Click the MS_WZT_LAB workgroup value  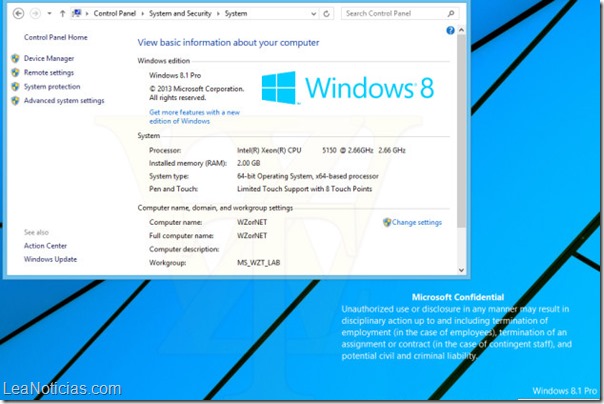258,263
